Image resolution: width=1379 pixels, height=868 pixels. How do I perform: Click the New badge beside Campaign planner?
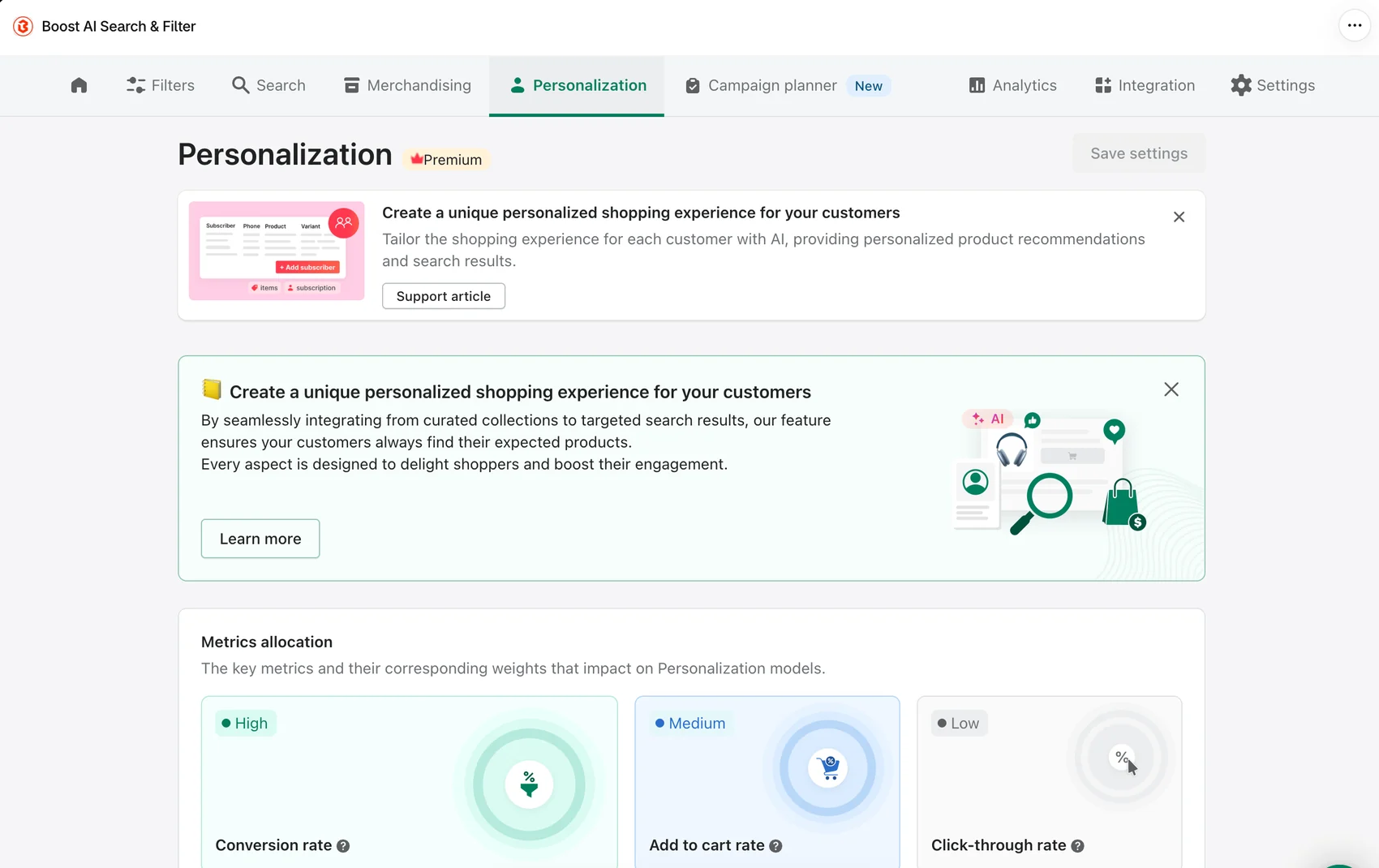pyautogui.click(x=868, y=86)
